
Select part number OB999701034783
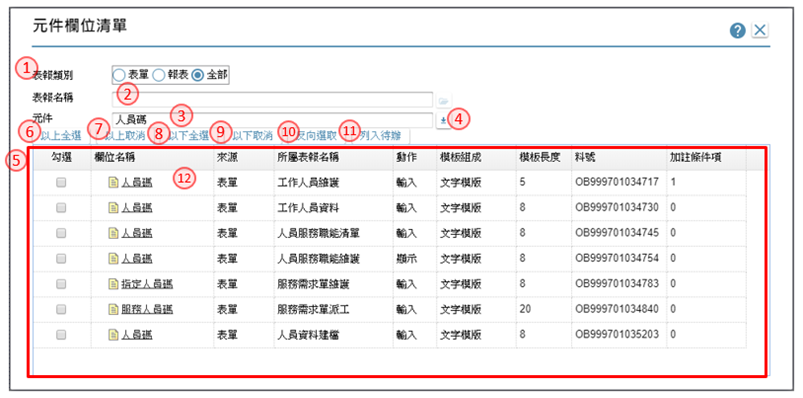[617, 284]
